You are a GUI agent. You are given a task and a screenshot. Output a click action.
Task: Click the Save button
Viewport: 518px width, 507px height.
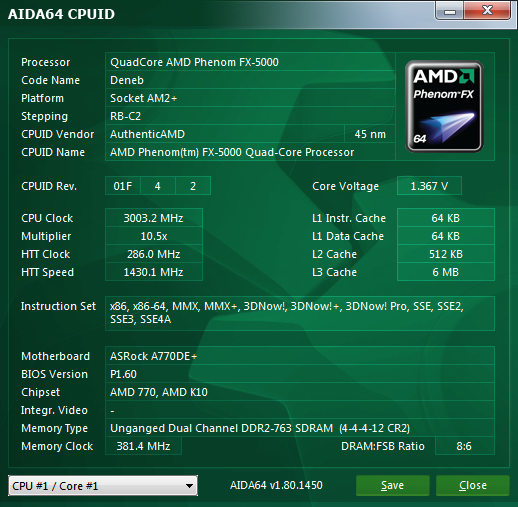click(x=392, y=485)
